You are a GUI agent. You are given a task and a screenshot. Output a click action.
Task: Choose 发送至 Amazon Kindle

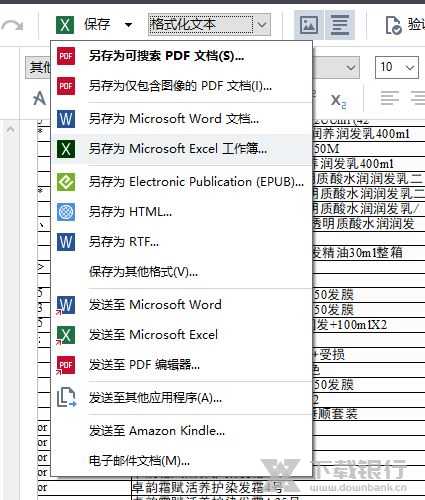click(182, 431)
